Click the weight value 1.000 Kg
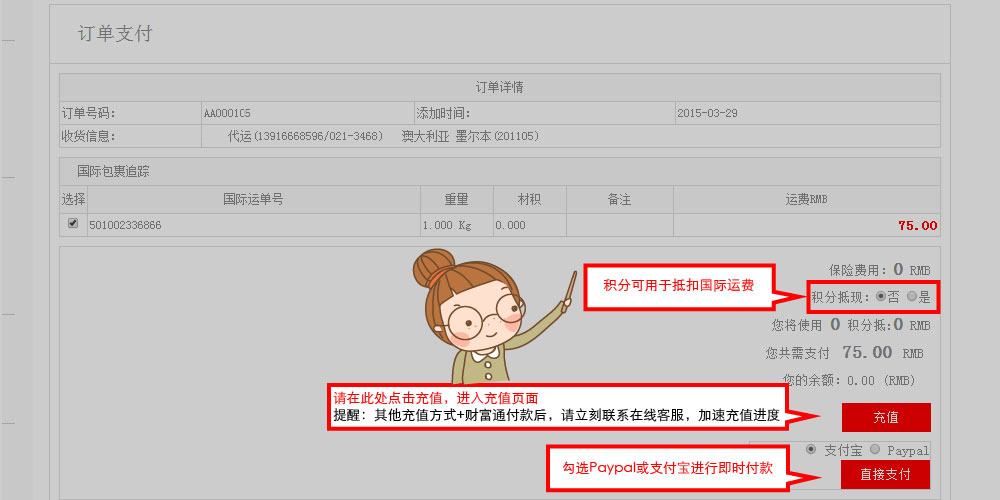Image resolution: width=1000 pixels, height=500 pixels. pyautogui.click(x=446, y=225)
